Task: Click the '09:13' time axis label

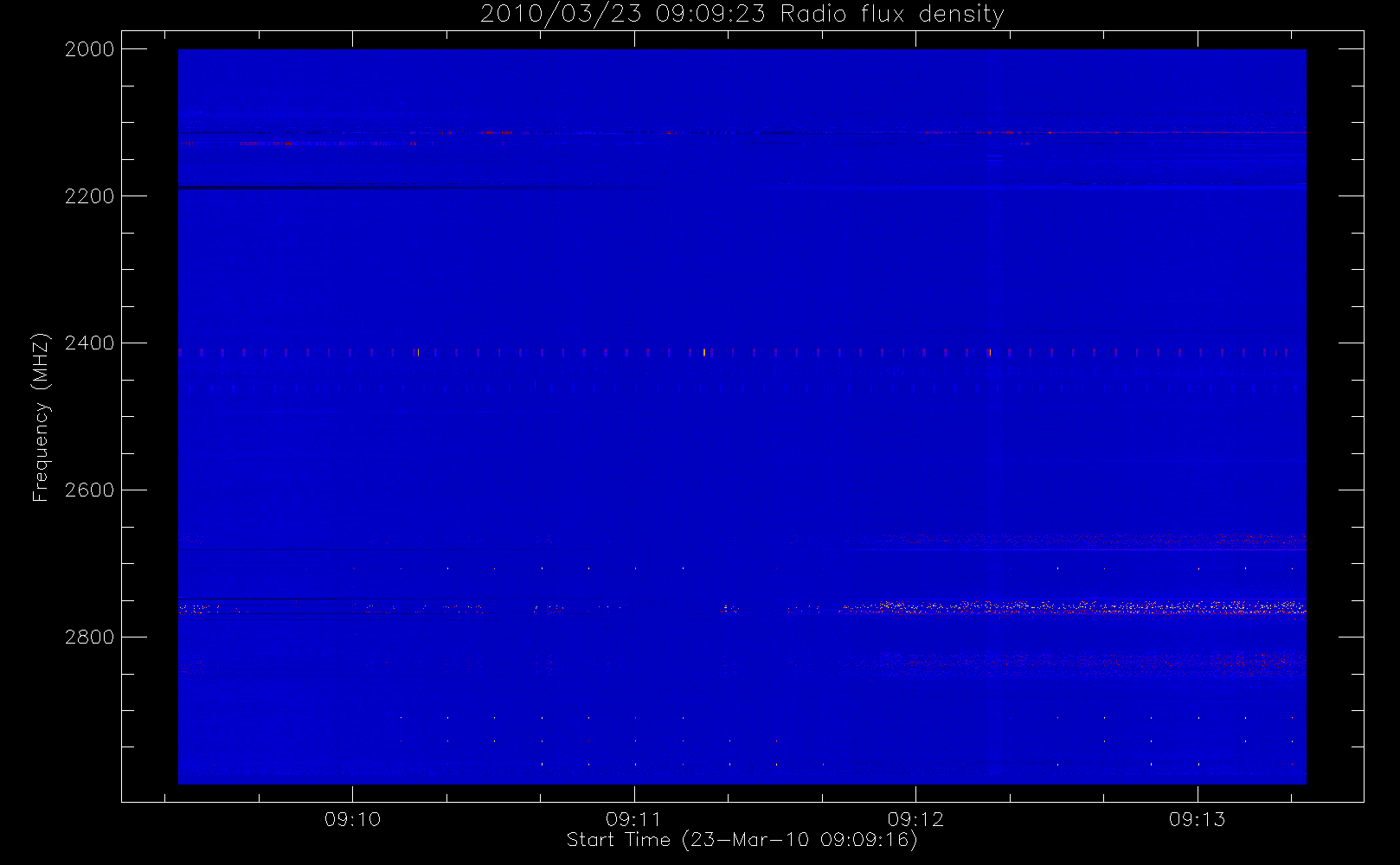Action: point(1198,819)
